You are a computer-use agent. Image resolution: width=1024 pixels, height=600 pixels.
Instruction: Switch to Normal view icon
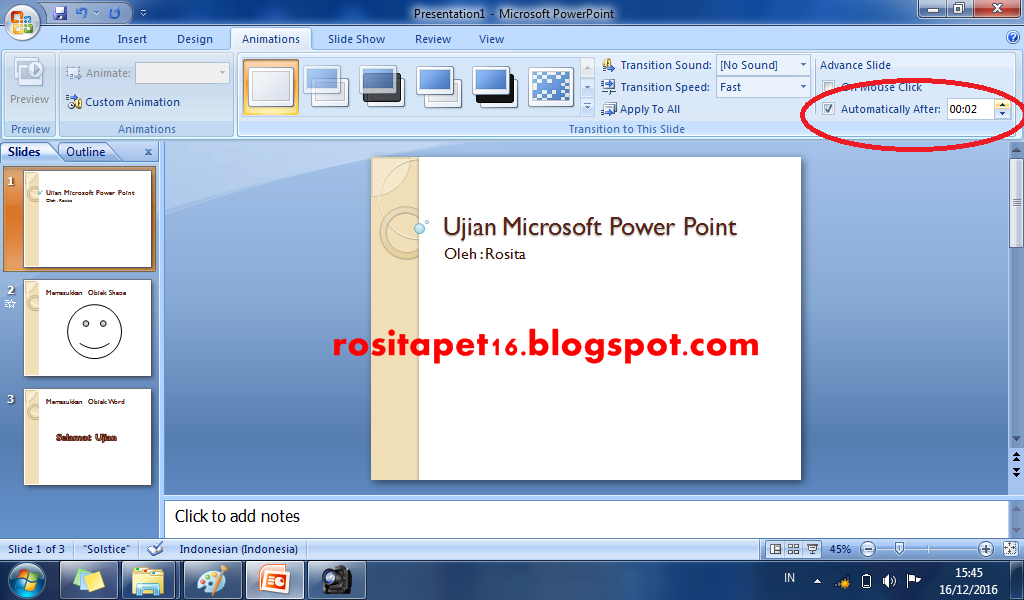tap(775, 549)
